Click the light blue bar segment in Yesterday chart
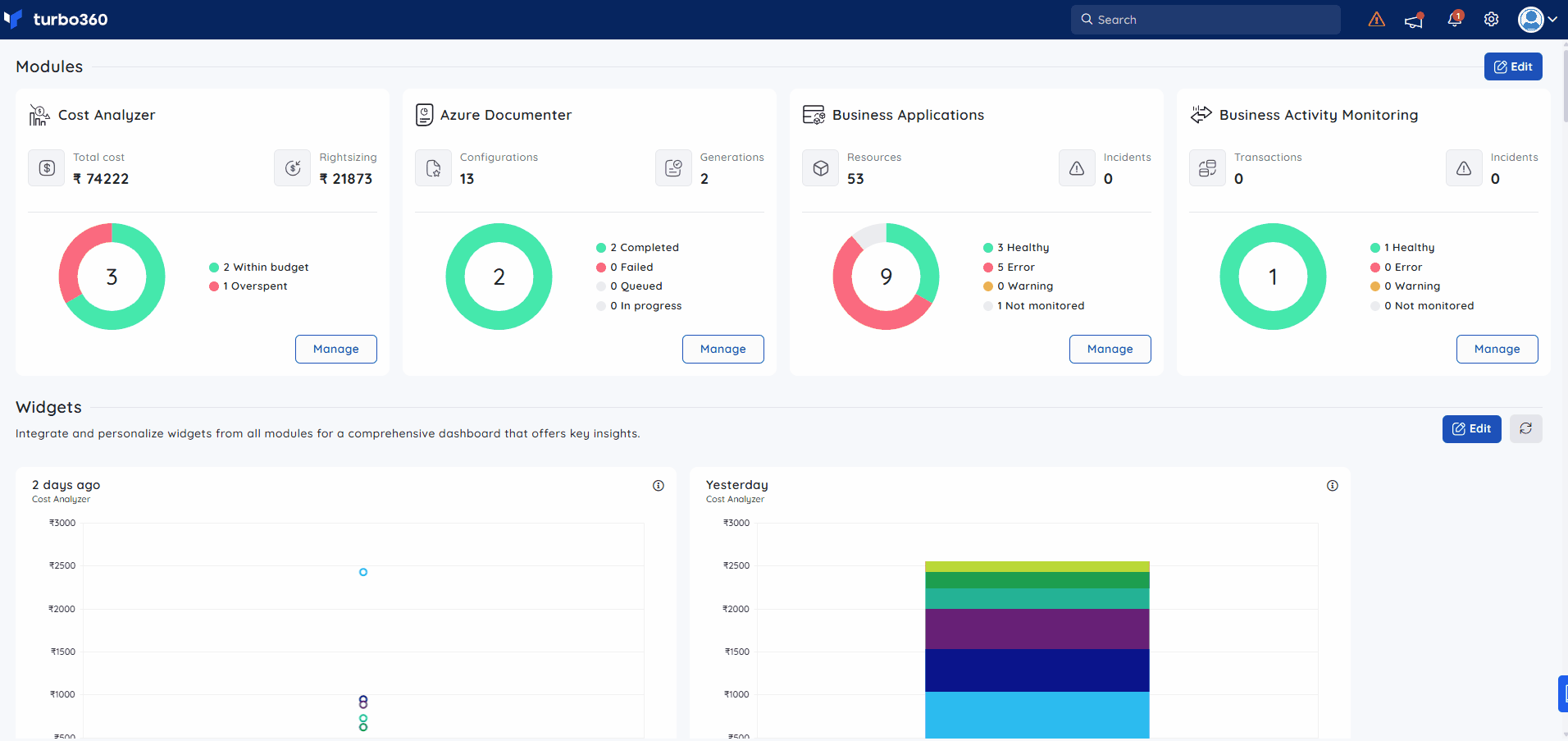1568x741 pixels. 1037,715
